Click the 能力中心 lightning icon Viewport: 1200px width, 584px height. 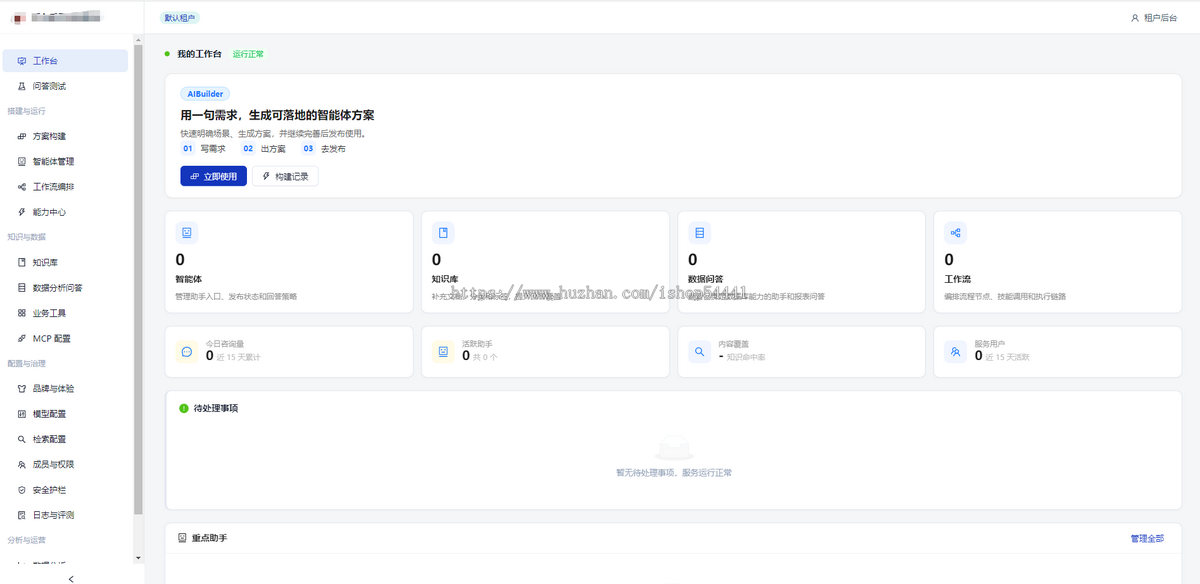(x=22, y=212)
